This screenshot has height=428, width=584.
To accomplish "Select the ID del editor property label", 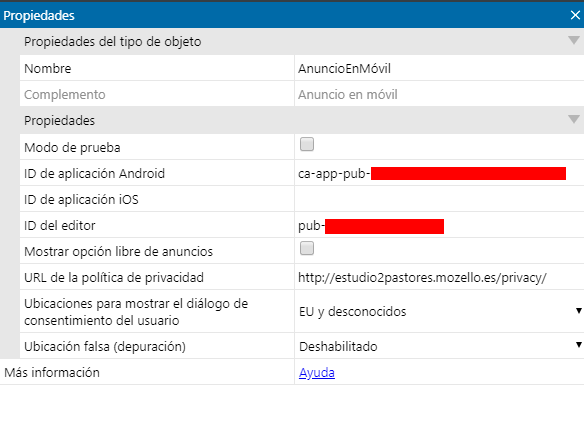I will [60, 225].
